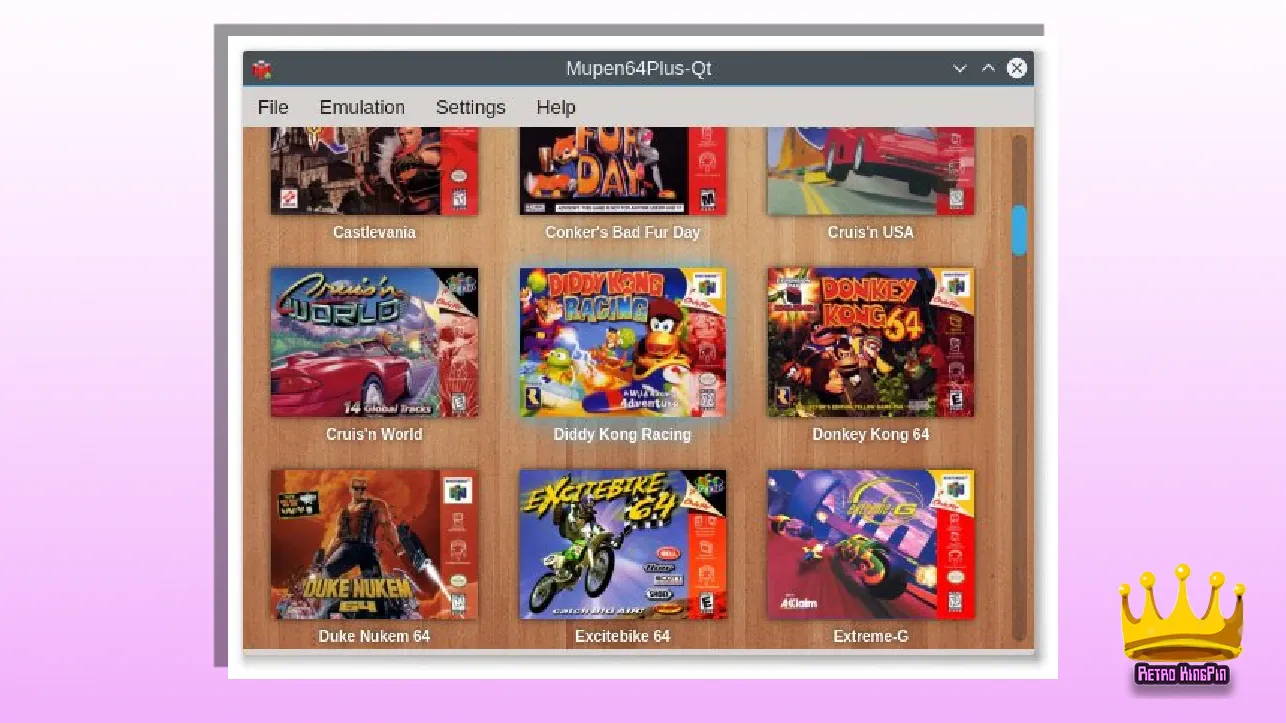Select Conker's Bad Fur Day cover
The width and height of the screenshot is (1286, 723).
622,171
